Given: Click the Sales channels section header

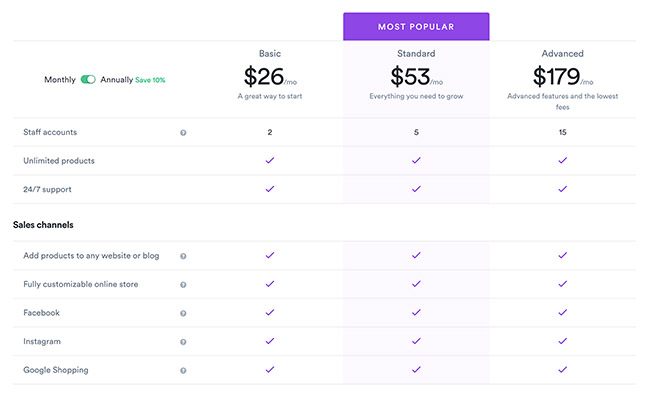Looking at the screenshot, I should (x=43, y=225).
